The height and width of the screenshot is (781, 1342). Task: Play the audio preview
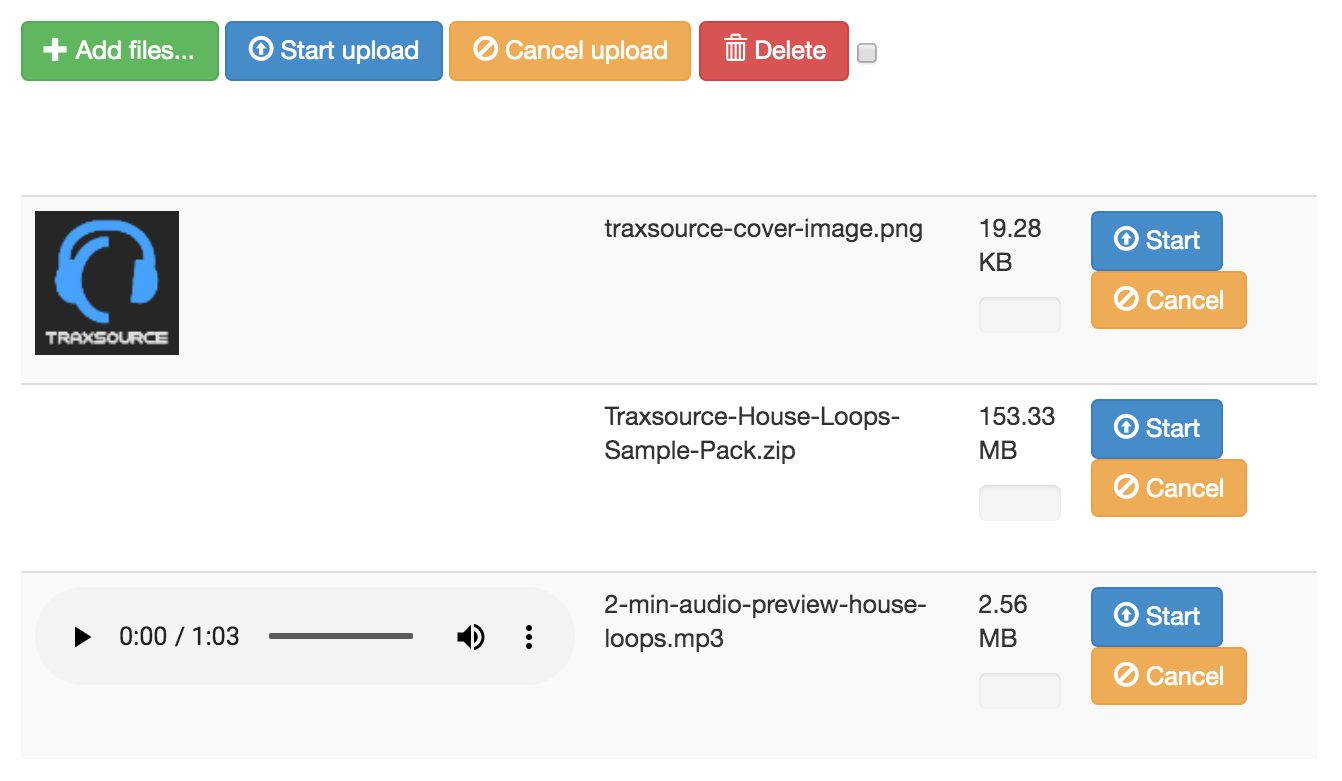(83, 637)
